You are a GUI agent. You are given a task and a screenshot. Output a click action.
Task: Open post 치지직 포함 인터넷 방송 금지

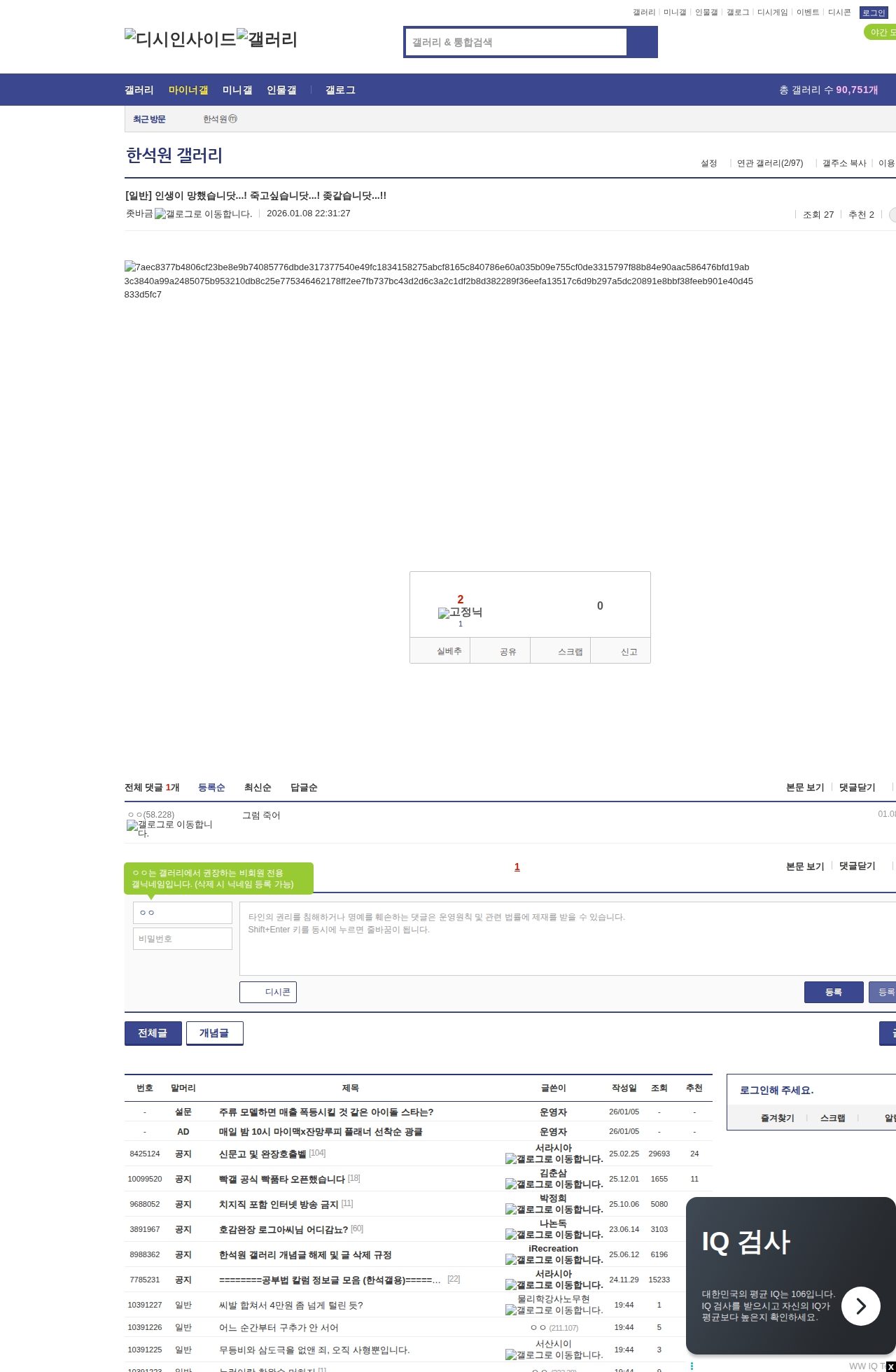279,1204
